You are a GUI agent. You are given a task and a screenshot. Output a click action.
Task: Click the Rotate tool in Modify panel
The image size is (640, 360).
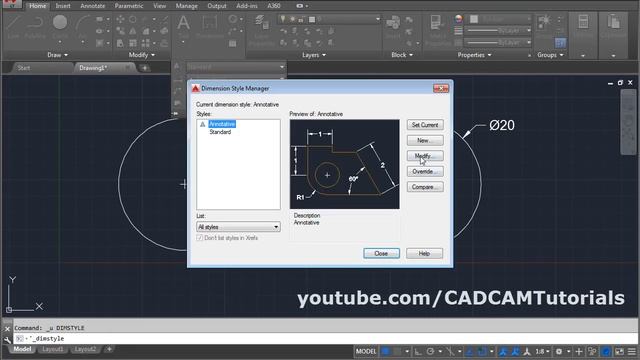[133, 19]
